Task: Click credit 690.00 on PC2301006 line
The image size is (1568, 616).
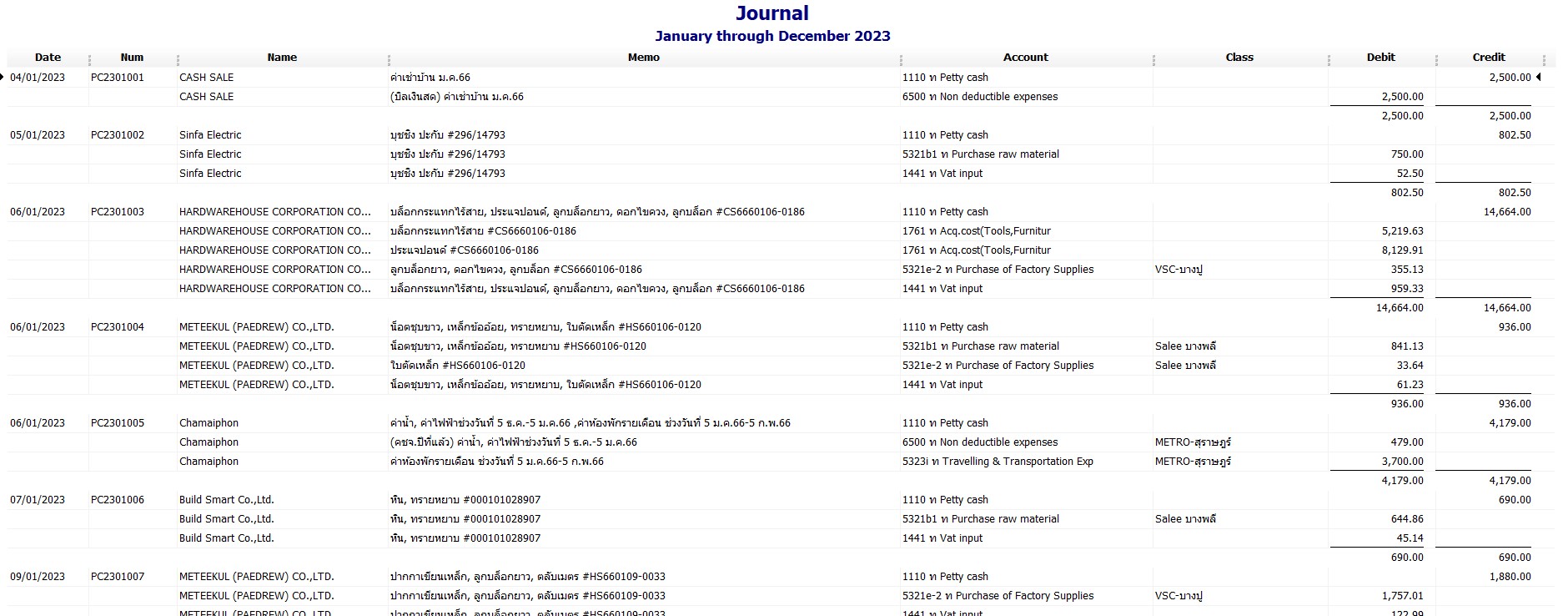Action: (x=1515, y=500)
